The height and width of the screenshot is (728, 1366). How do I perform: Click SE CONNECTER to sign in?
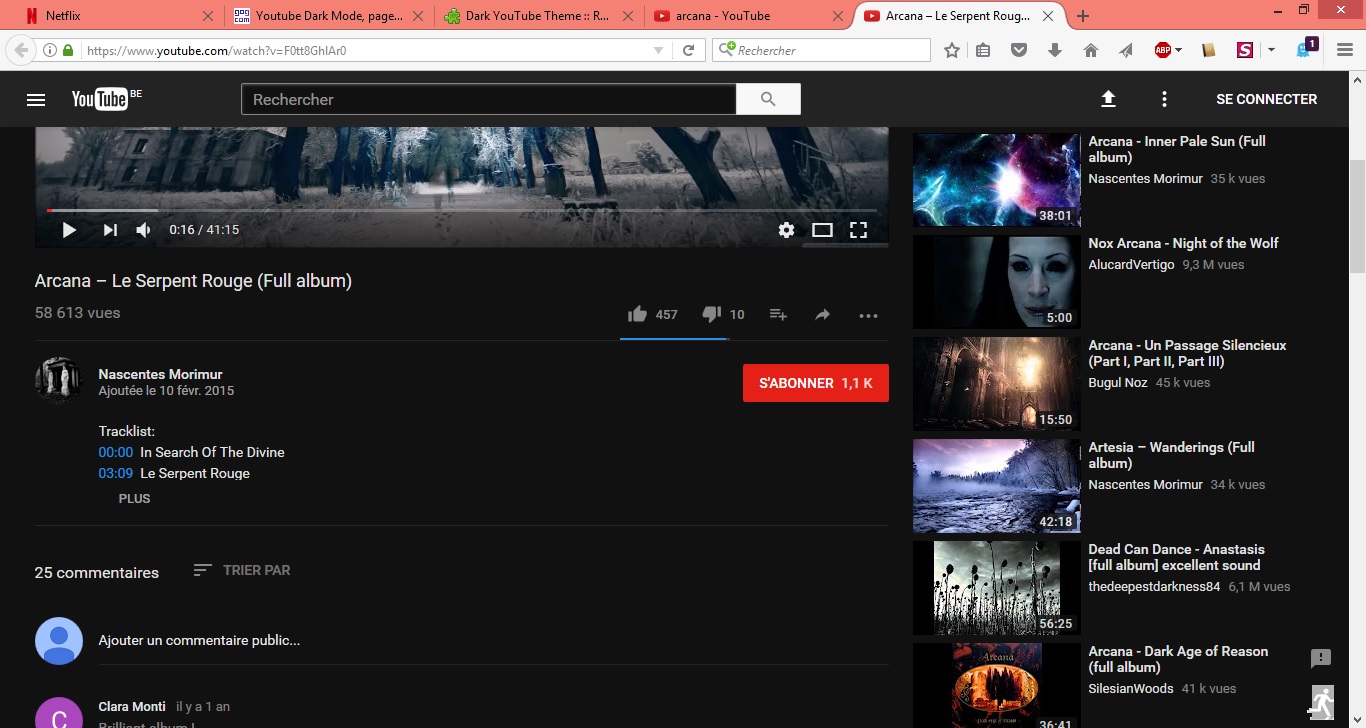1266,99
